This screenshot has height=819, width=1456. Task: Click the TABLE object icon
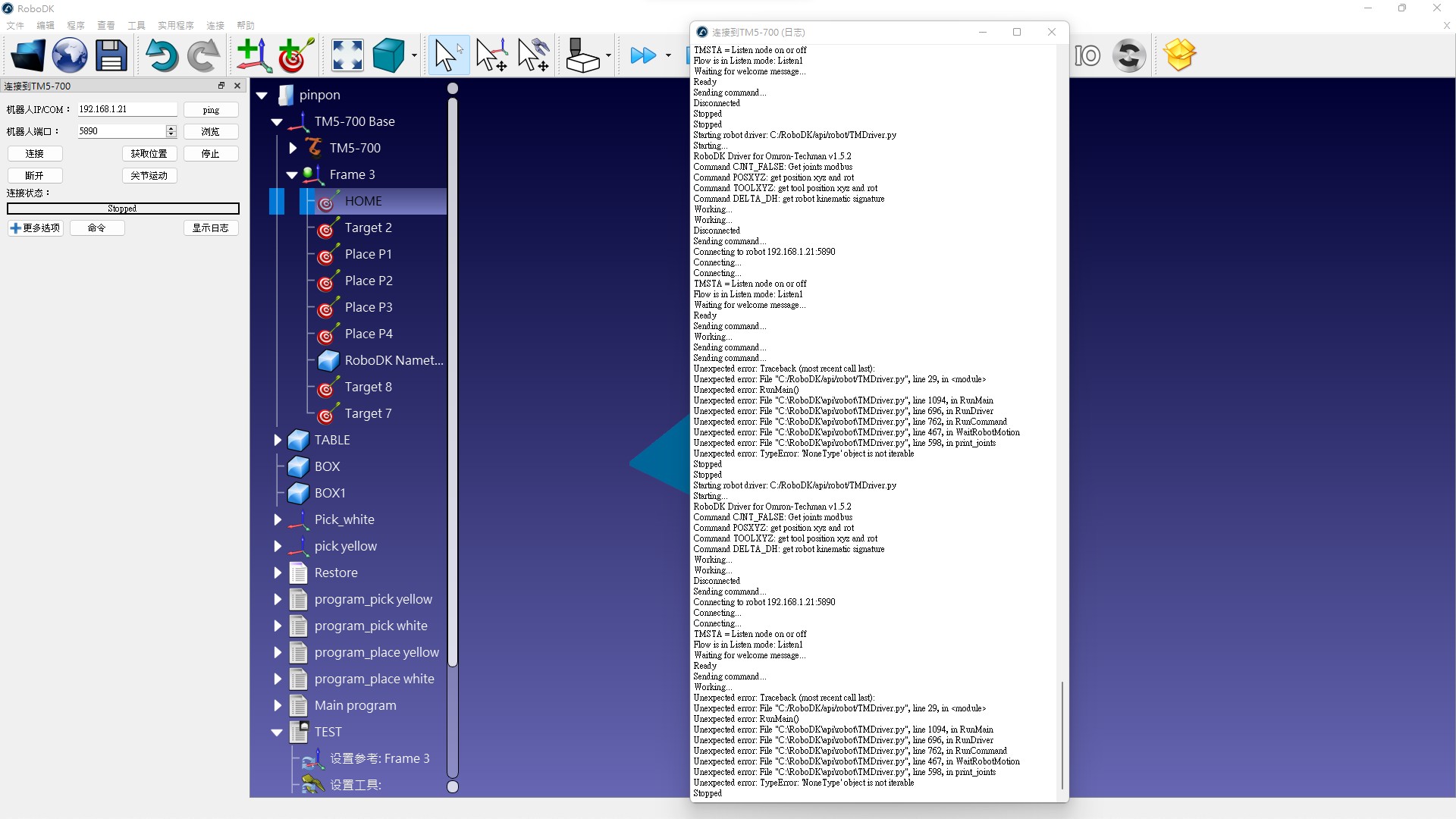coord(298,440)
